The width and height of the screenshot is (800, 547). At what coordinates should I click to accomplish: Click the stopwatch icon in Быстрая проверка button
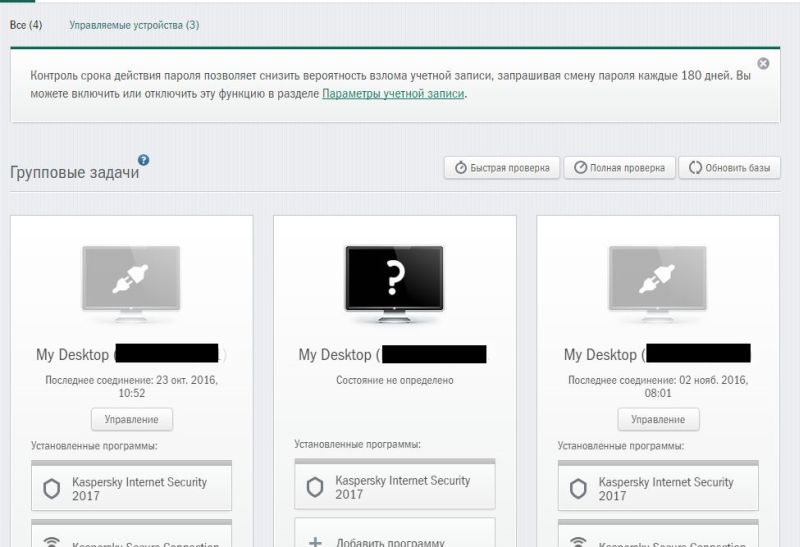tap(461, 168)
